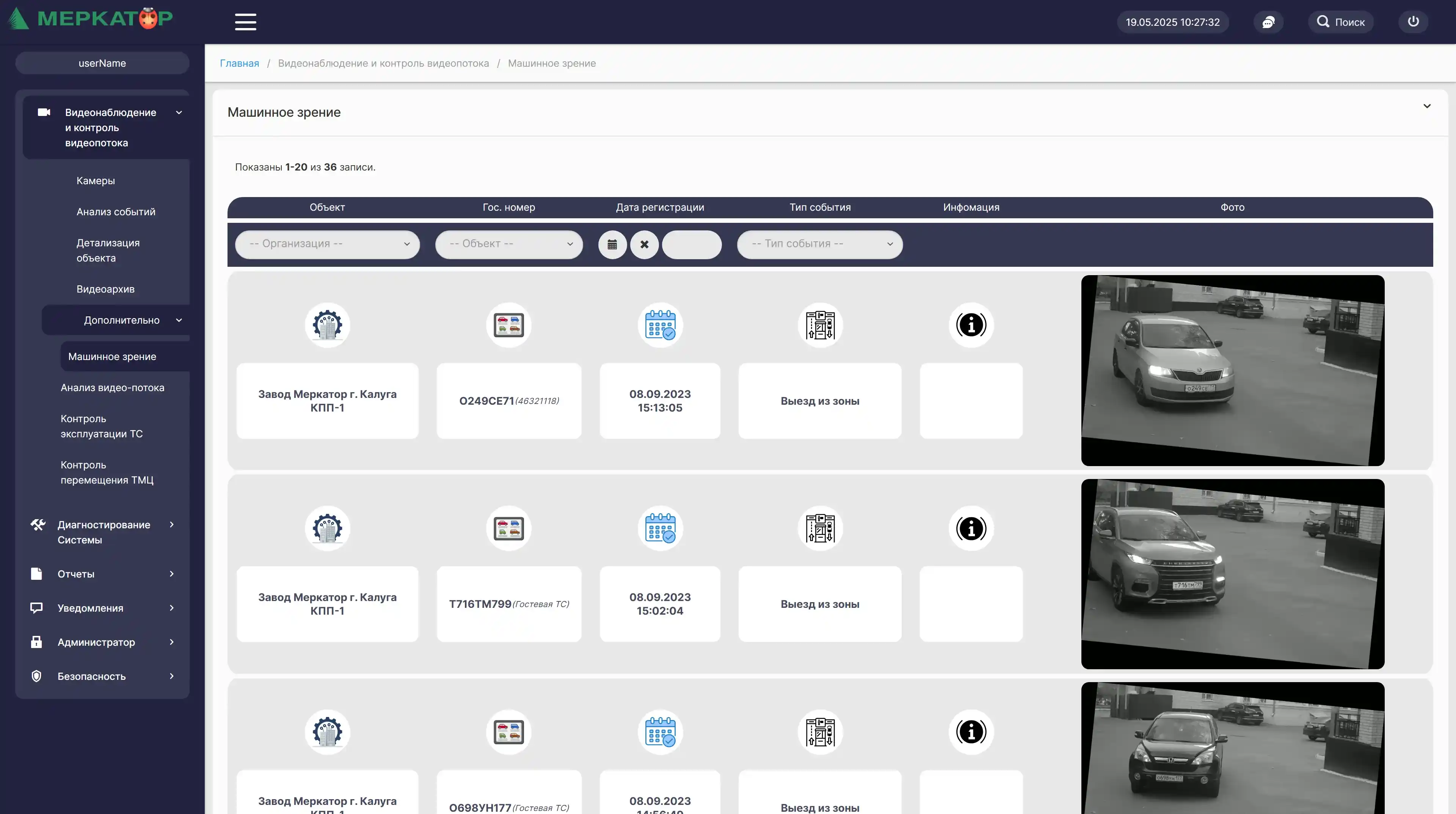Click the event type icon in О249СЕ71 row
Image resolution: width=1456 pixels, height=814 pixels.
pos(820,326)
